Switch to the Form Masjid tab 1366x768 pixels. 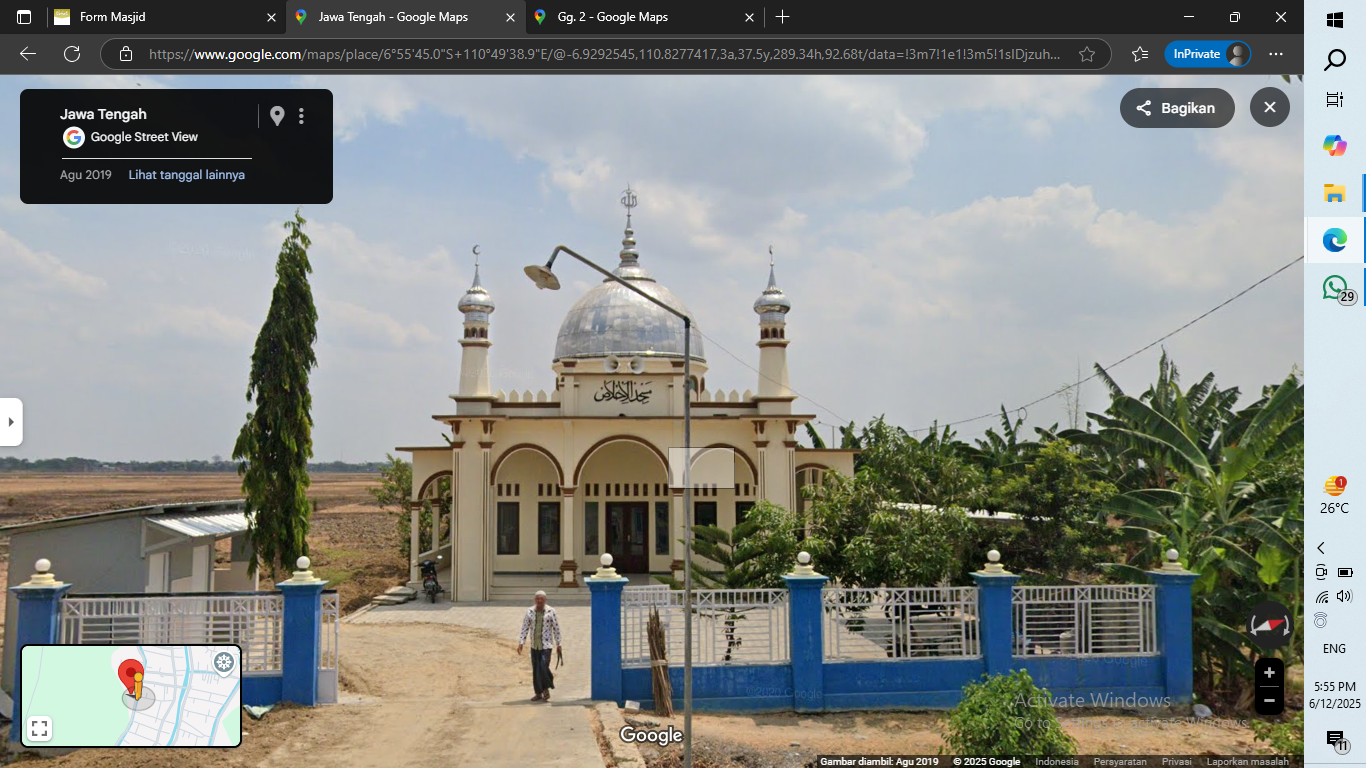click(x=166, y=17)
